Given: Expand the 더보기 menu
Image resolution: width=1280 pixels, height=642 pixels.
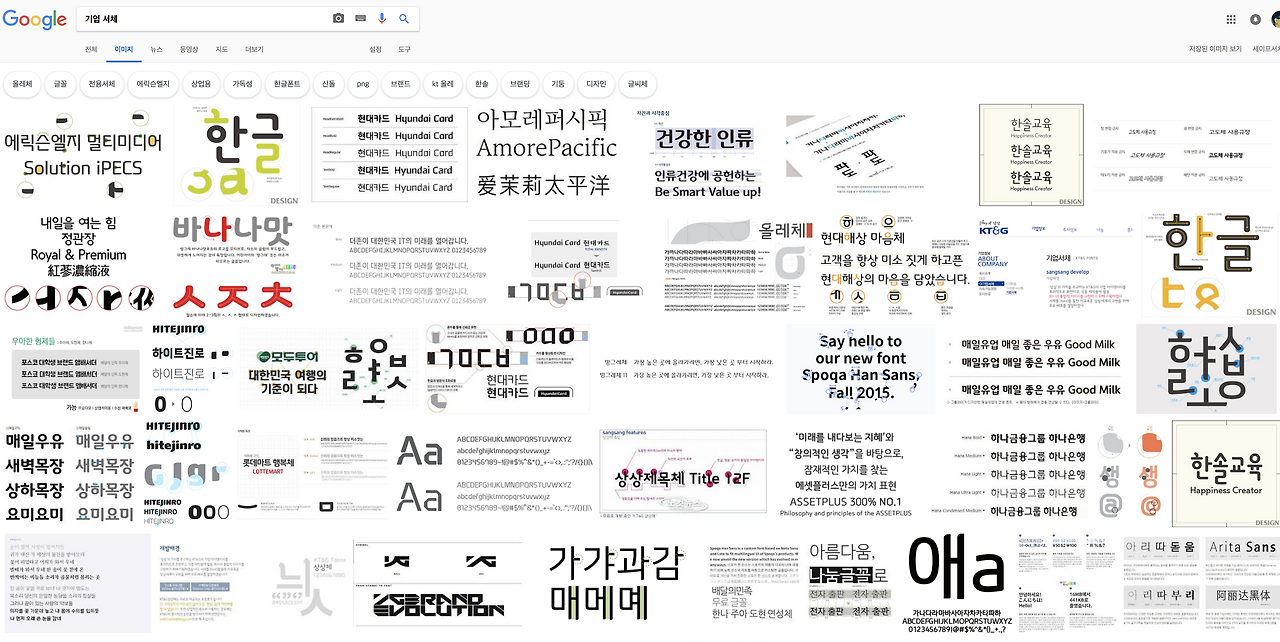Looking at the screenshot, I should (254, 49).
